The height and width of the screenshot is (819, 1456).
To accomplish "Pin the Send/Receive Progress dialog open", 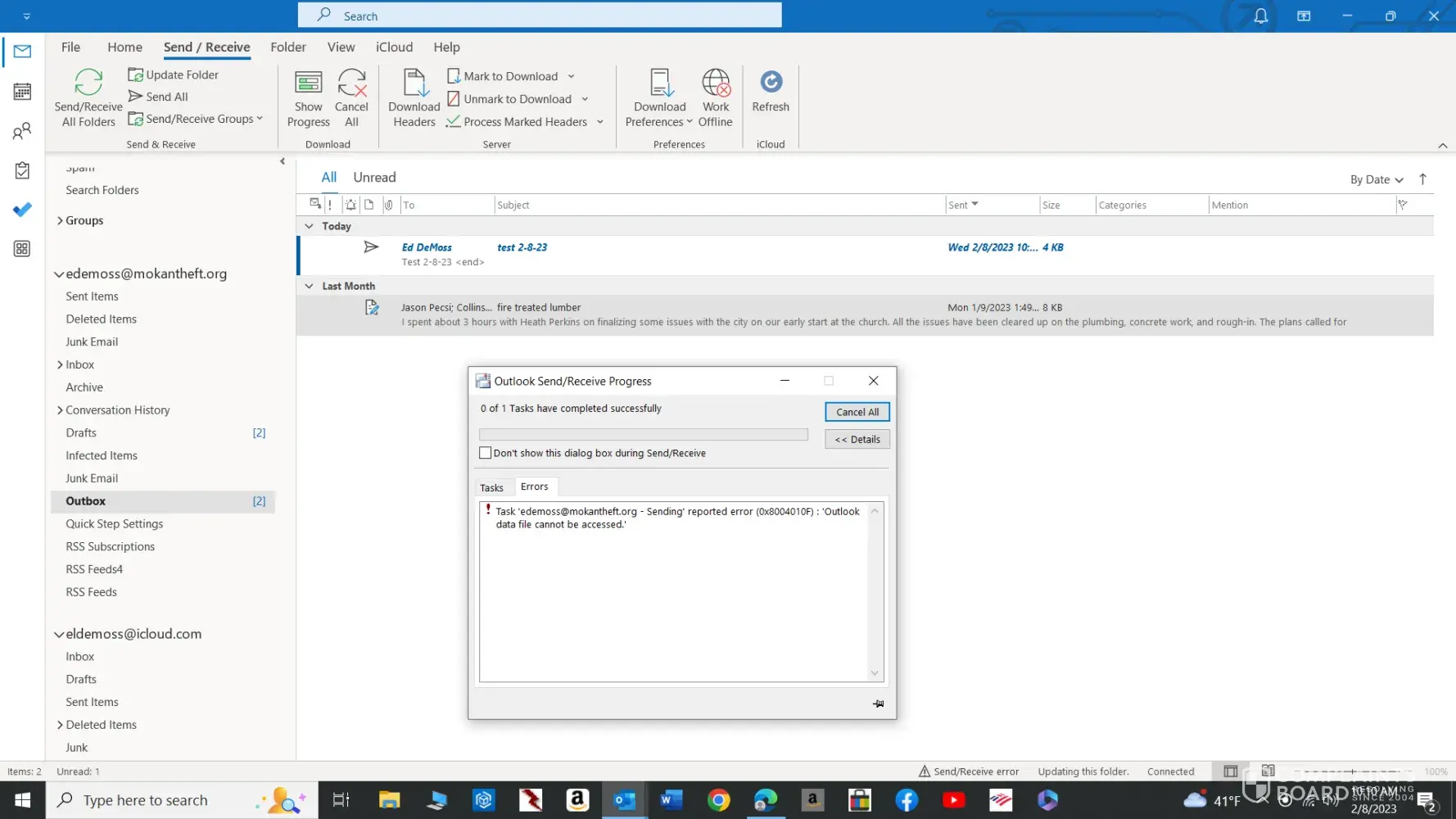I will (878, 704).
